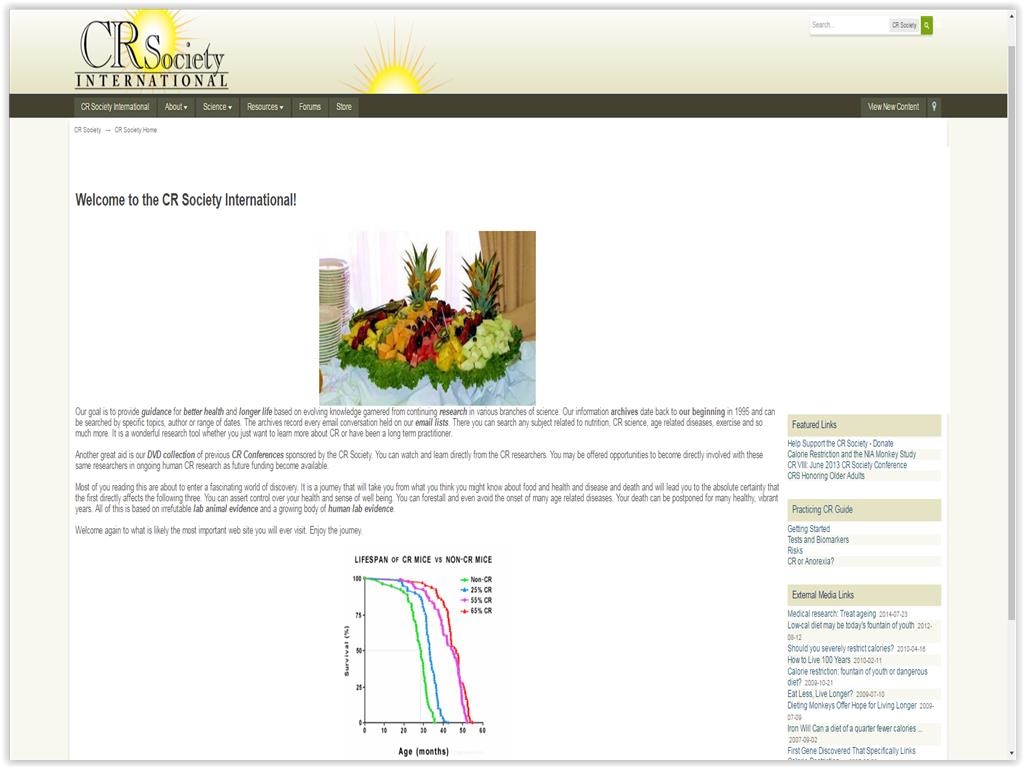Open Should you severely restrict calories? link
The width and height of the screenshot is (1024, 768).
coord(840,648)
